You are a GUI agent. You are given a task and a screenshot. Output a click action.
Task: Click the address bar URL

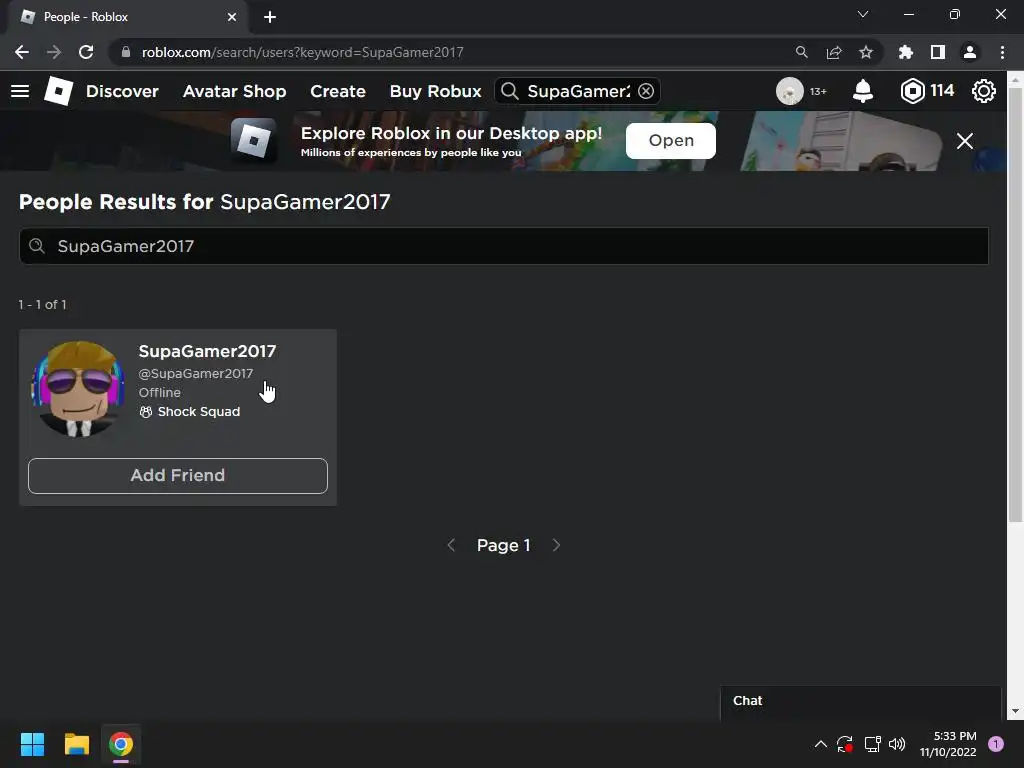pos(302,52)
